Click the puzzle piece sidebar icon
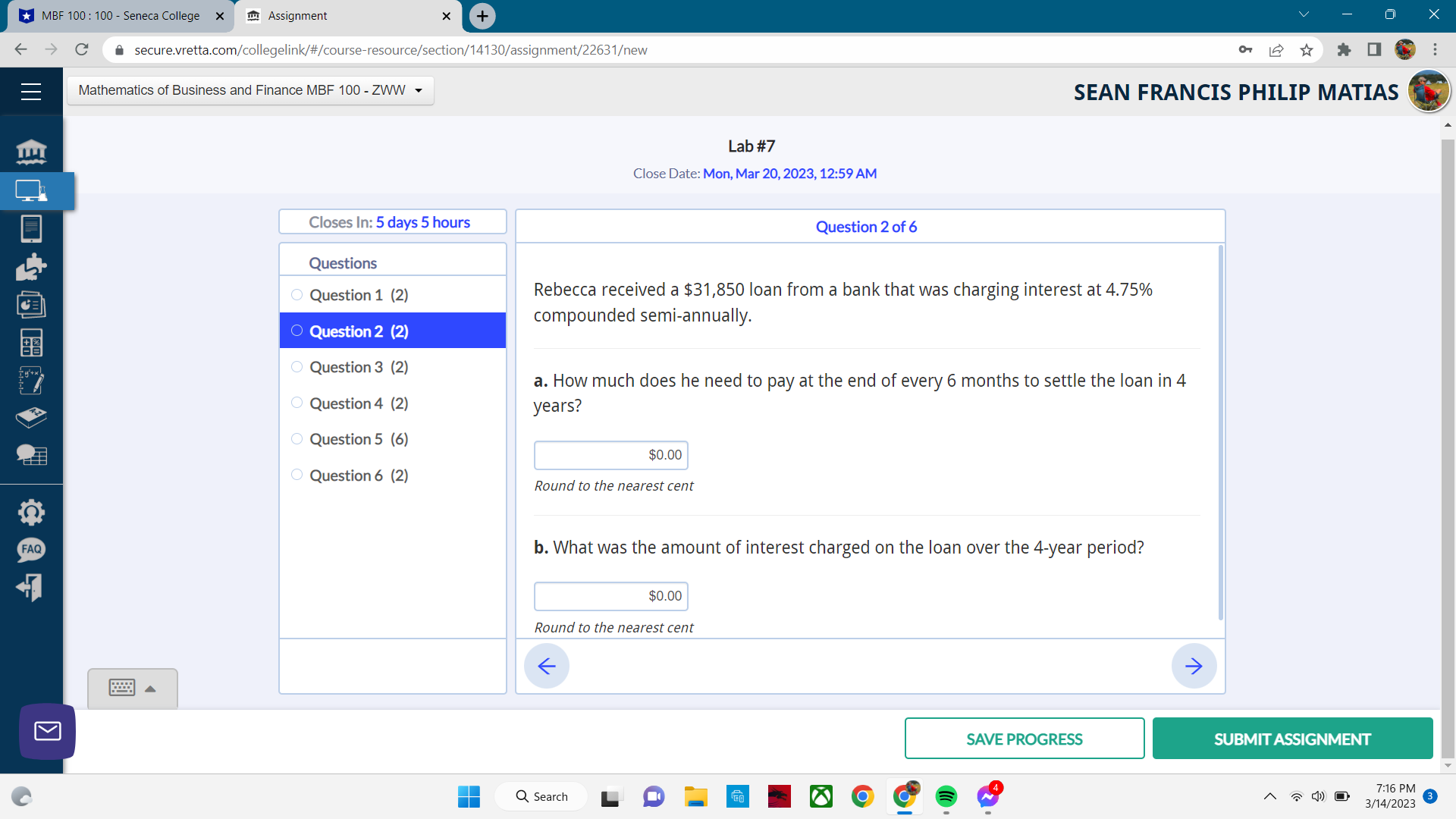The width and height of the screenshot is (1456, 819). (31, 267)
